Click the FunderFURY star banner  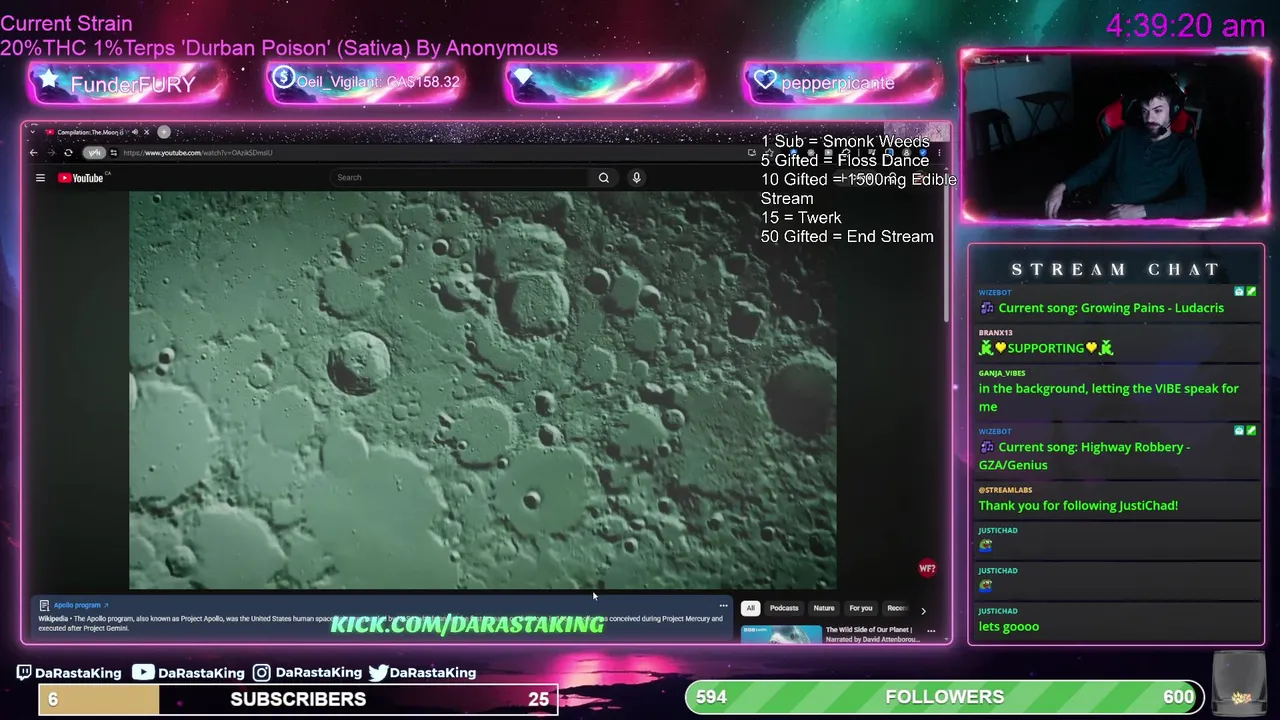click(x=126, y=83)
